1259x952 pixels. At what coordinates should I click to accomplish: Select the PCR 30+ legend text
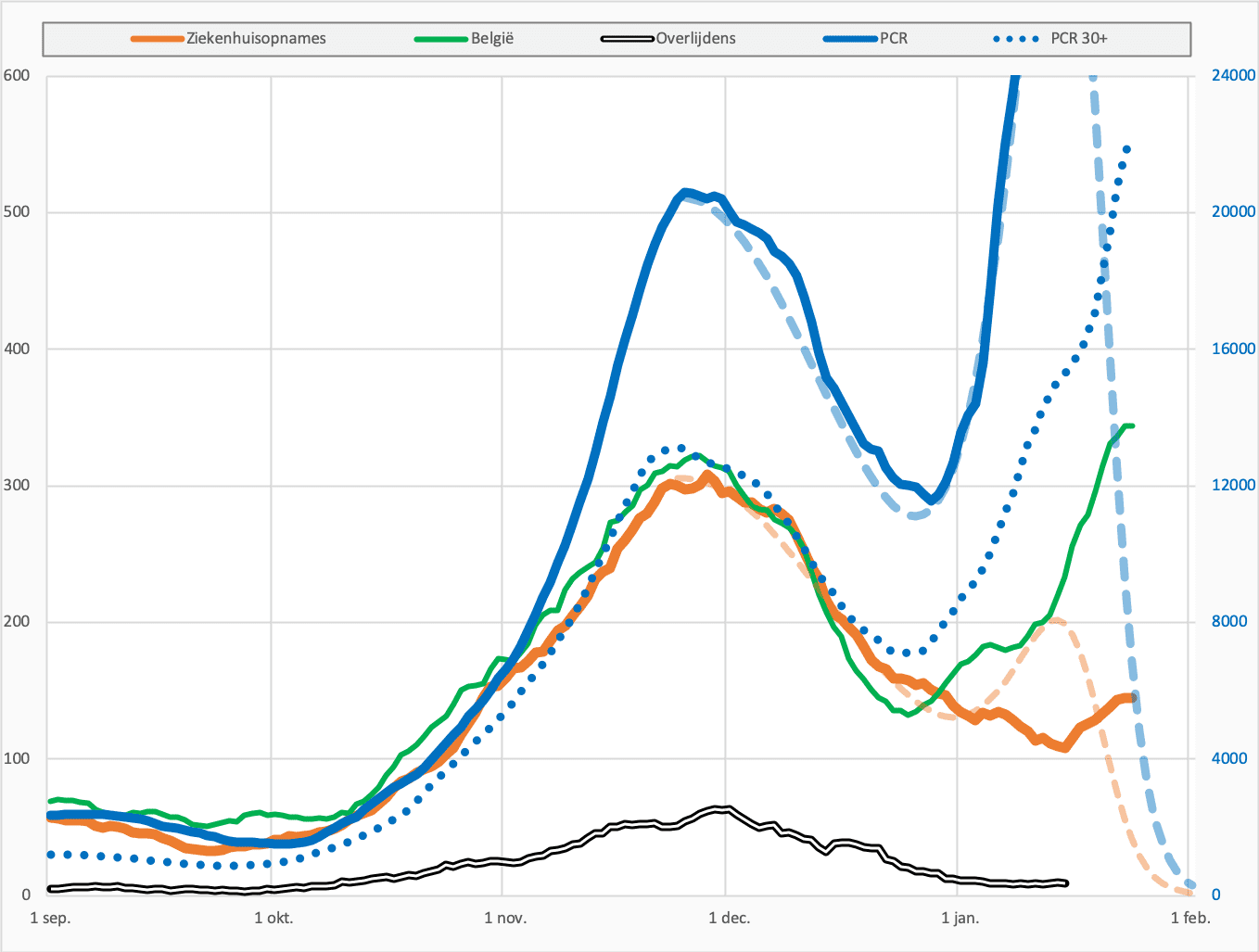(1079, 39)
